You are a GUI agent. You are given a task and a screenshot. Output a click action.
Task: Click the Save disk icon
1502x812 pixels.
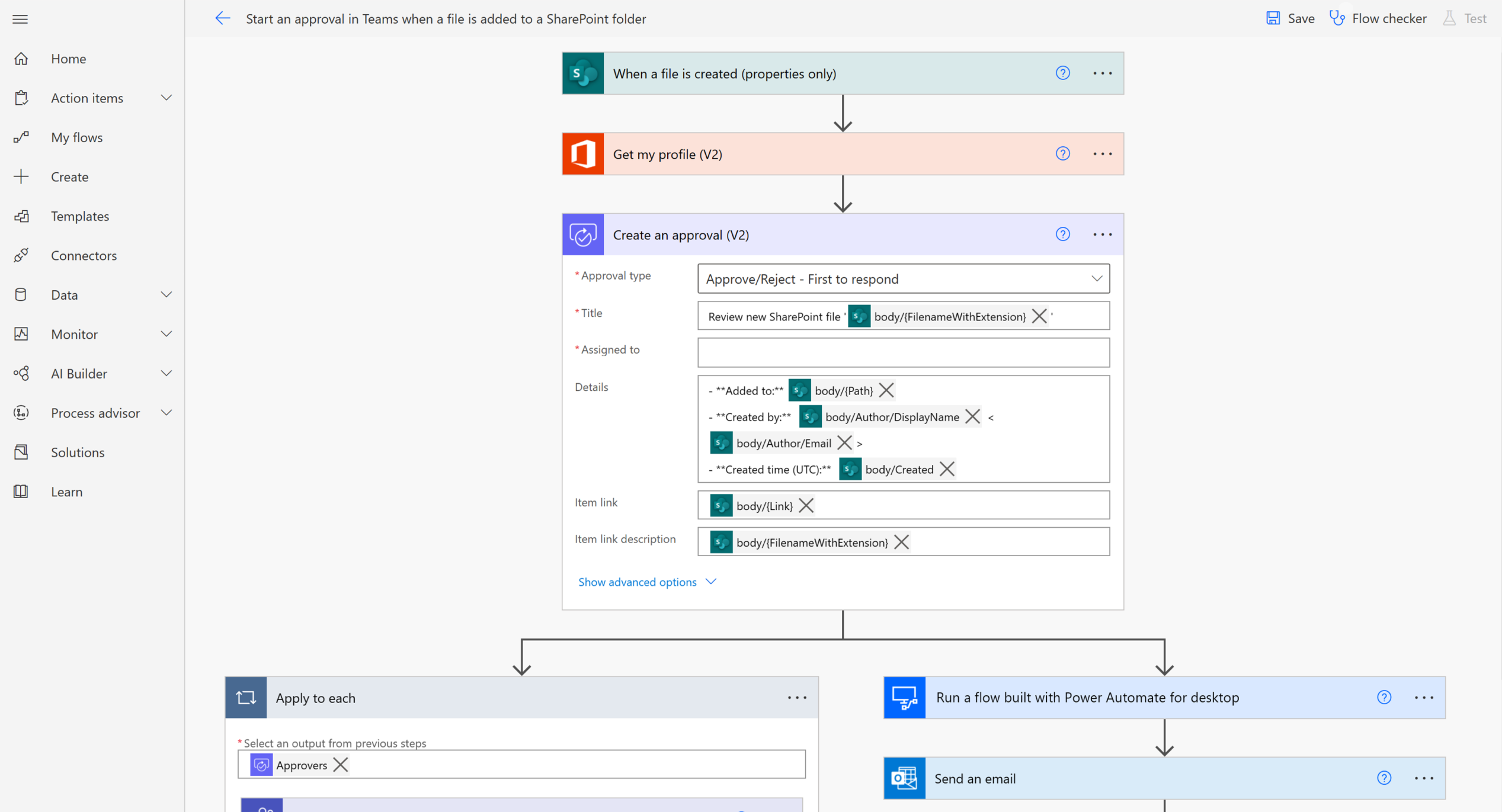[x=1273, y=18]
